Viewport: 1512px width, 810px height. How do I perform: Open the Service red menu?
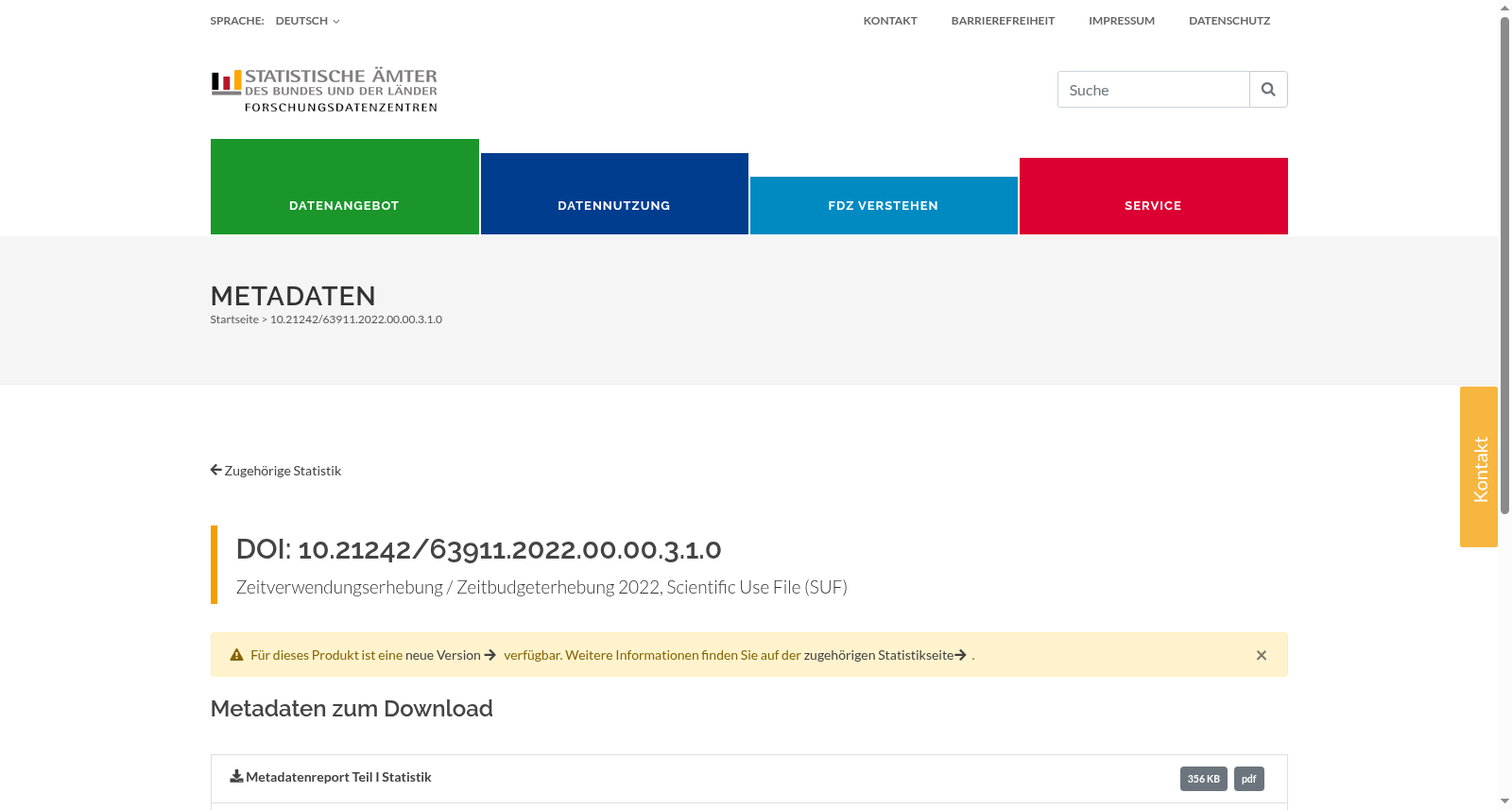click(x=1153, y=196)
